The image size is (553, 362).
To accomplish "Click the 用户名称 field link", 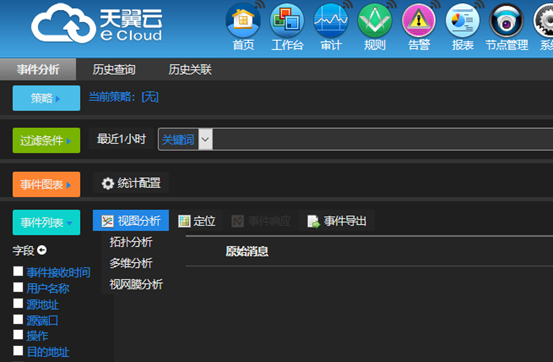I will (x=48, y=289).
